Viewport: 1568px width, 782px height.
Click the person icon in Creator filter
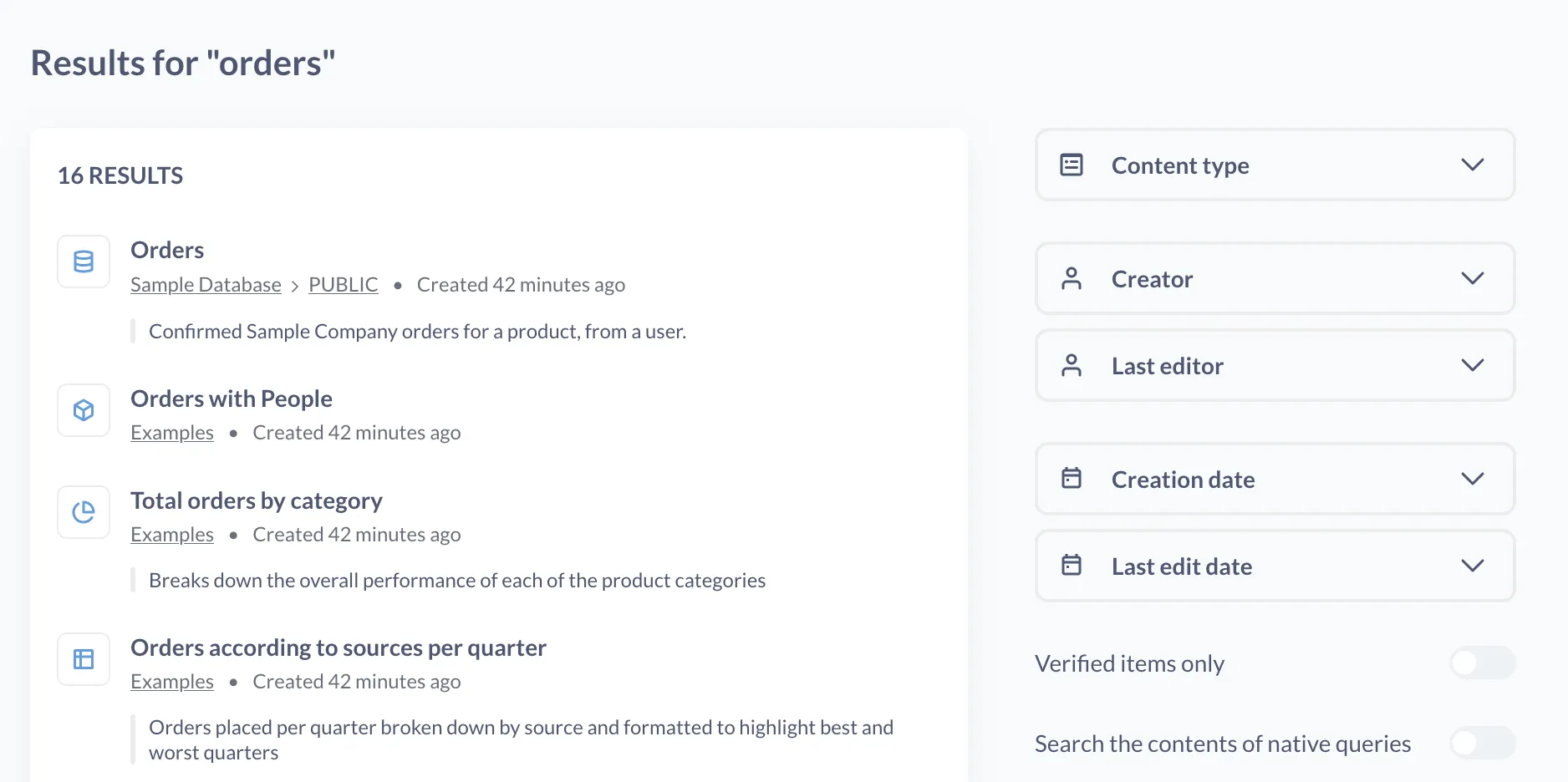(x=1072, y=278)
